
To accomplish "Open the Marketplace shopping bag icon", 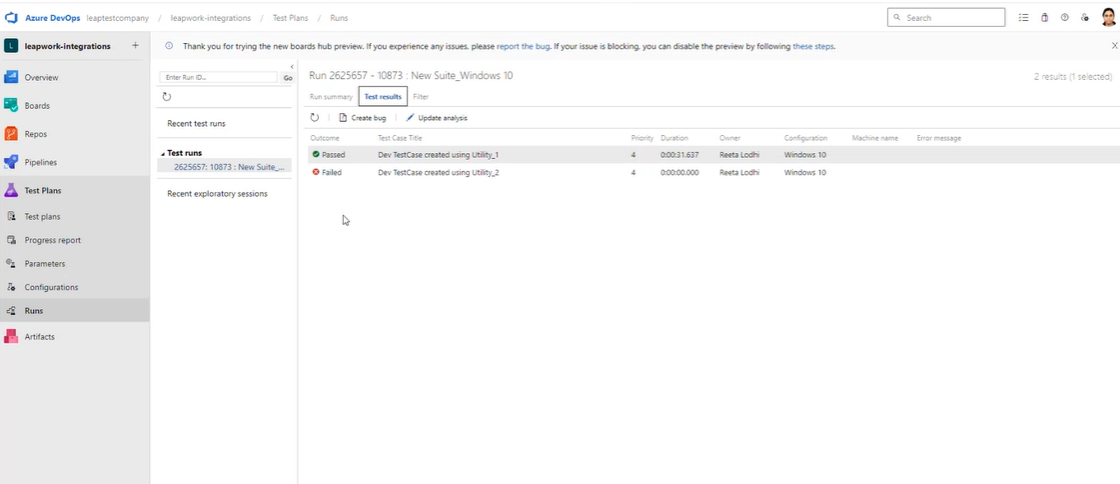I will (1044, 17).
